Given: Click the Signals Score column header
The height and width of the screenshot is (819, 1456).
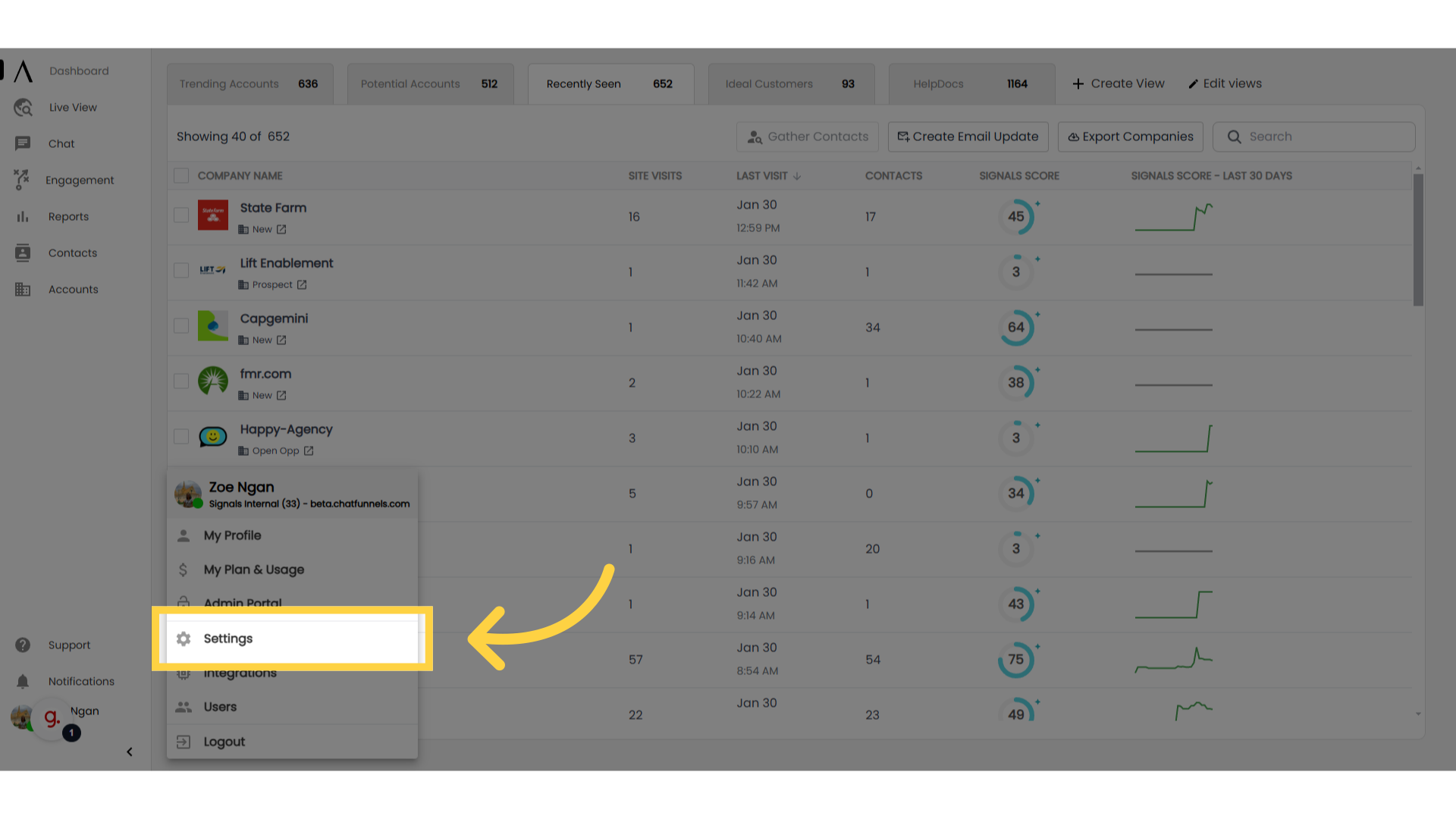Looking at the screenshot, I should point(1019,175).
